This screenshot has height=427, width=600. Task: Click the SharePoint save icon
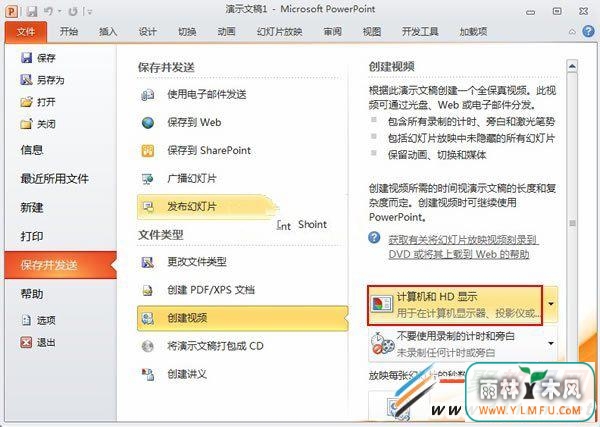tap(148, 150)
